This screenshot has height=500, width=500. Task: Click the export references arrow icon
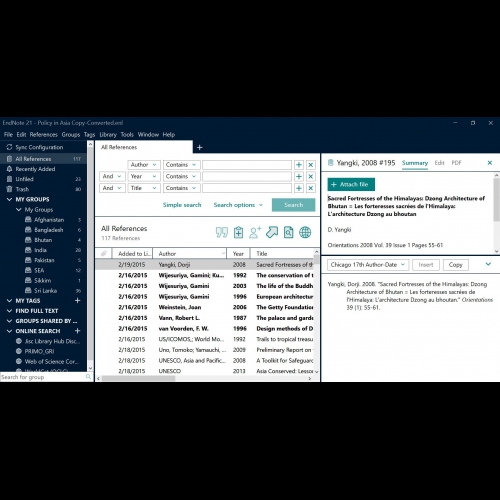click(272, 232)
